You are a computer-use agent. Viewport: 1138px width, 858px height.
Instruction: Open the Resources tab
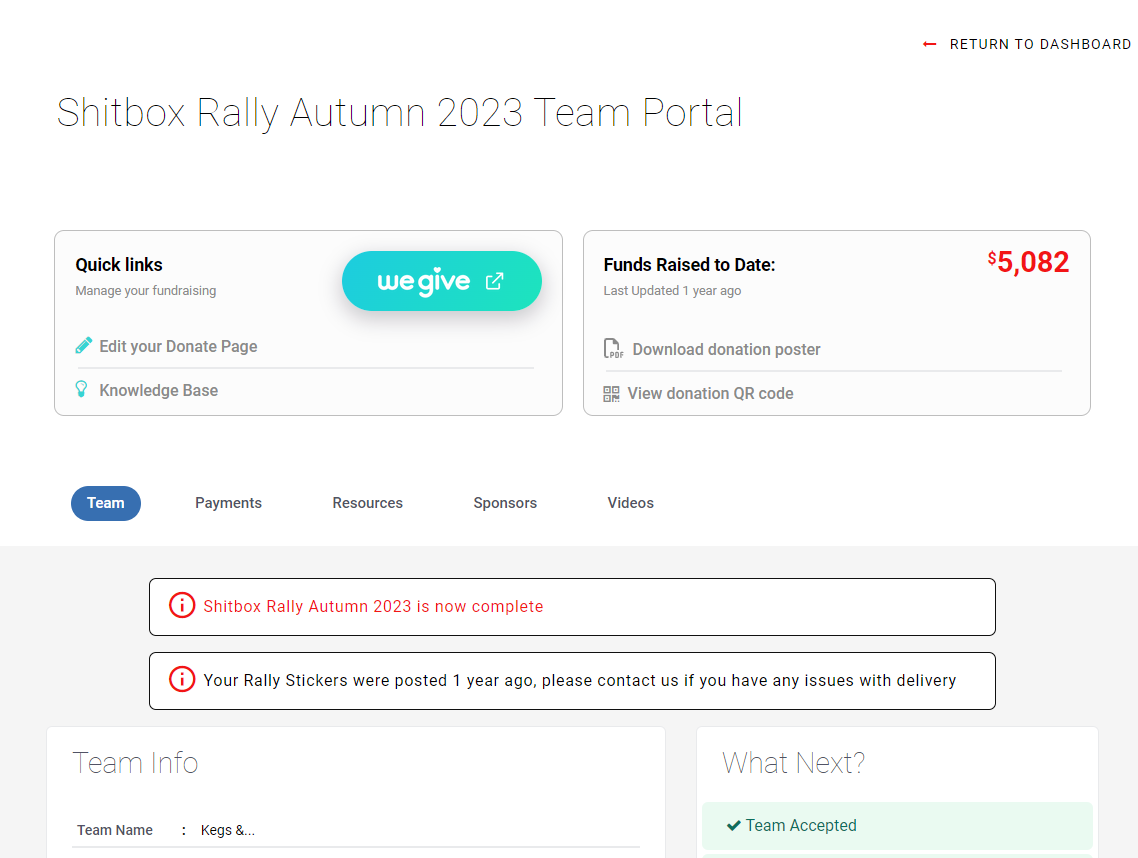[x=367, y=503]
